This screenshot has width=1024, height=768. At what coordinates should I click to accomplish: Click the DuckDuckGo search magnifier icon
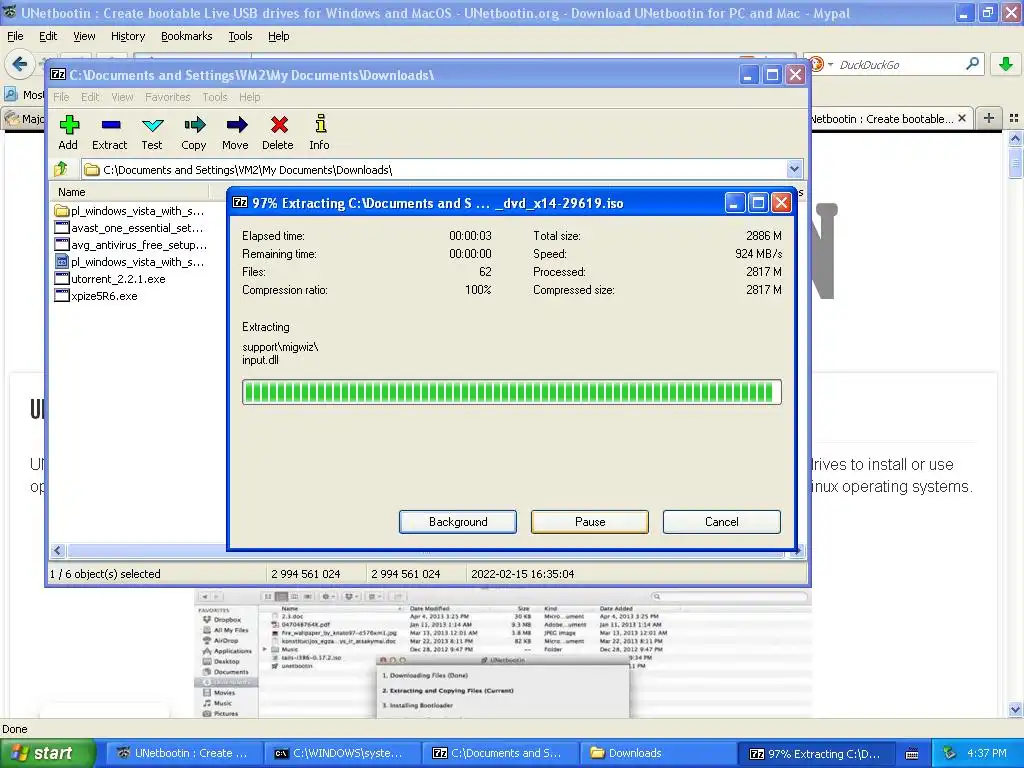[x=972, y=64]
